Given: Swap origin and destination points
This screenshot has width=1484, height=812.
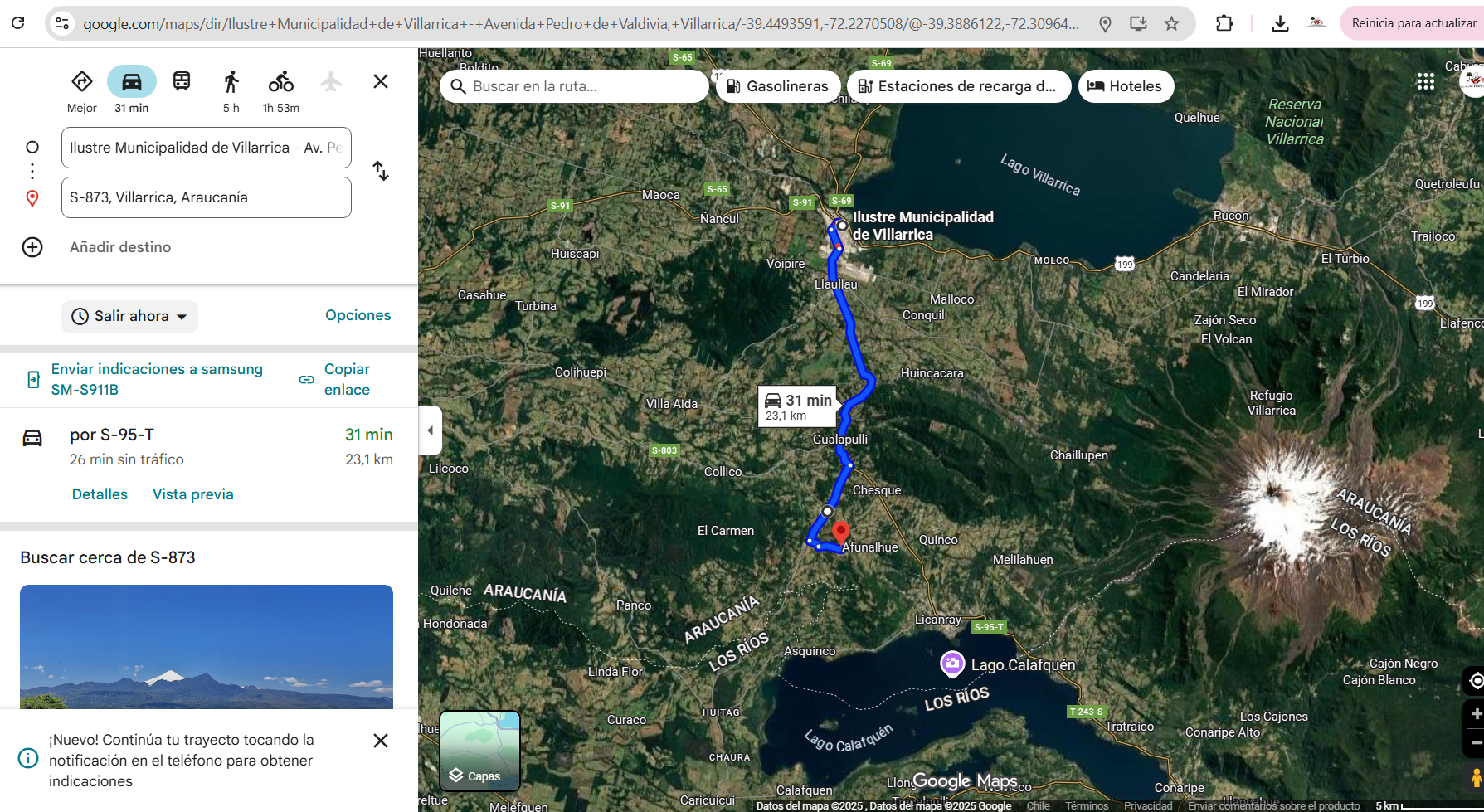Looking at the screenshot, I should click(381, 171).
